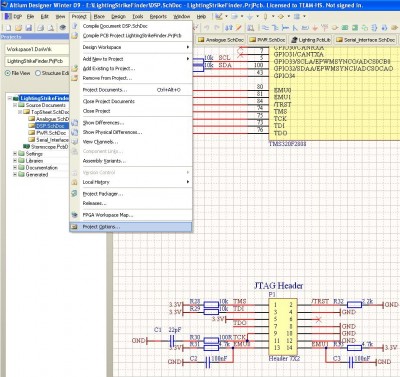
Task: Collapse the Source Documents tree node
Action: coord(15,105)
